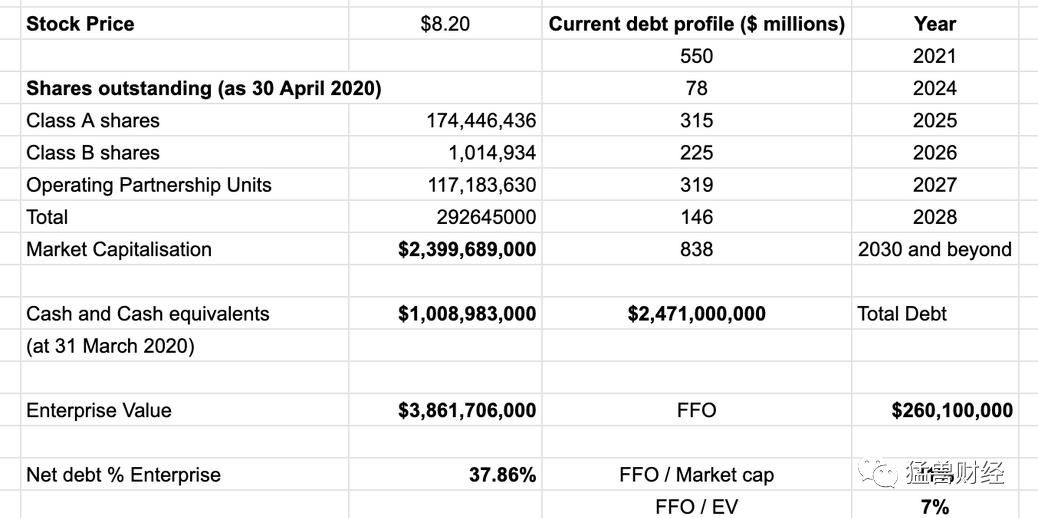Screen dimensions: 1038x518
Task: Select the Class B shares label cell
Action: 93,153
